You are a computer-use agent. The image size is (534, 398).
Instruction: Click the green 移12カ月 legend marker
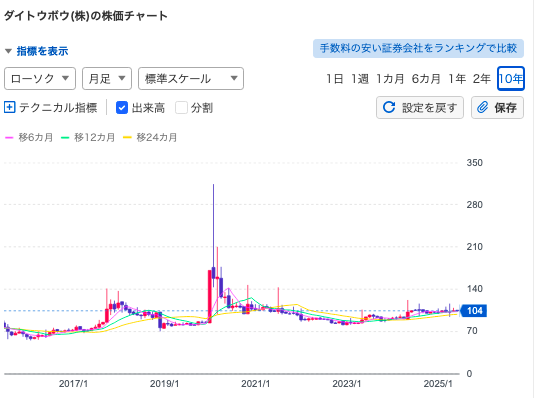pos(65,138)
